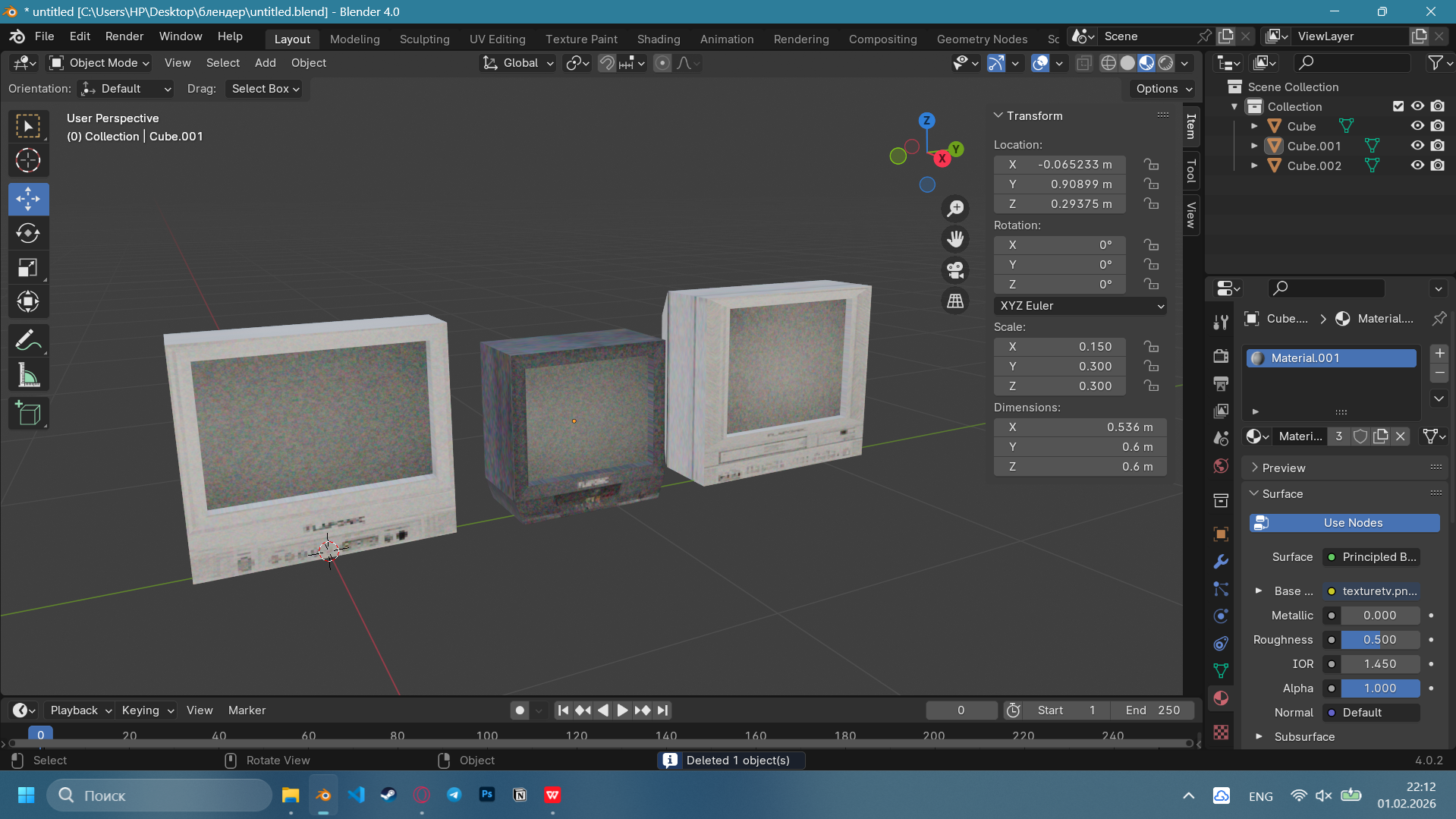Click the Alpha value slider

1379,688
